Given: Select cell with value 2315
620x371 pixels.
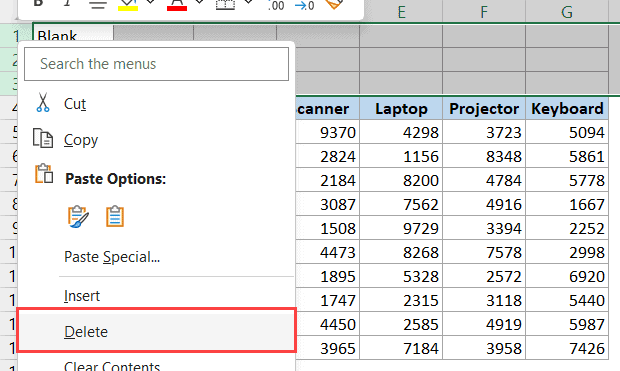Looking at the screenshot, I should (x=401, y=300).
